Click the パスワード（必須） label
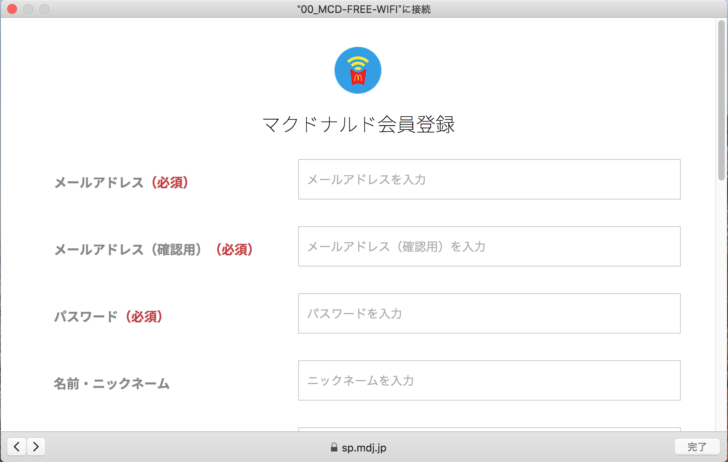Image resolution: width=728 pixels, height=462 pixels. pos(108,317)
